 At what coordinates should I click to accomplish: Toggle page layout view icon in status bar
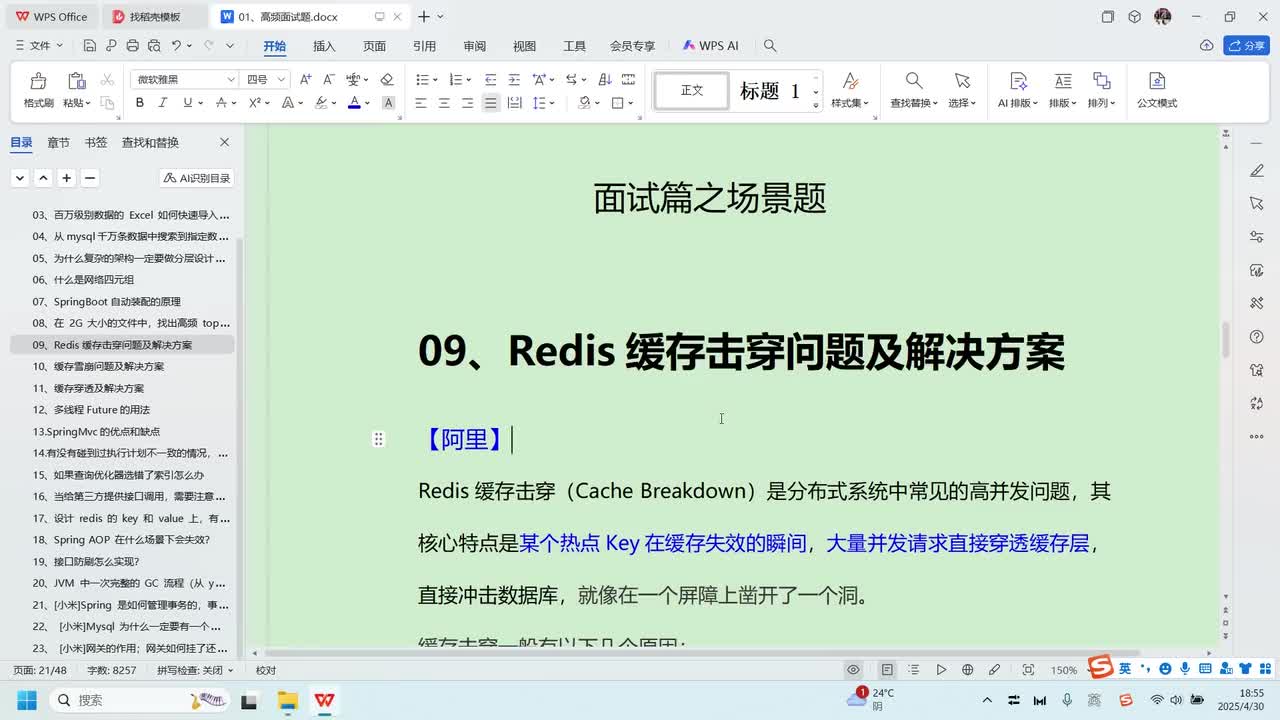[x=887, y=670]
